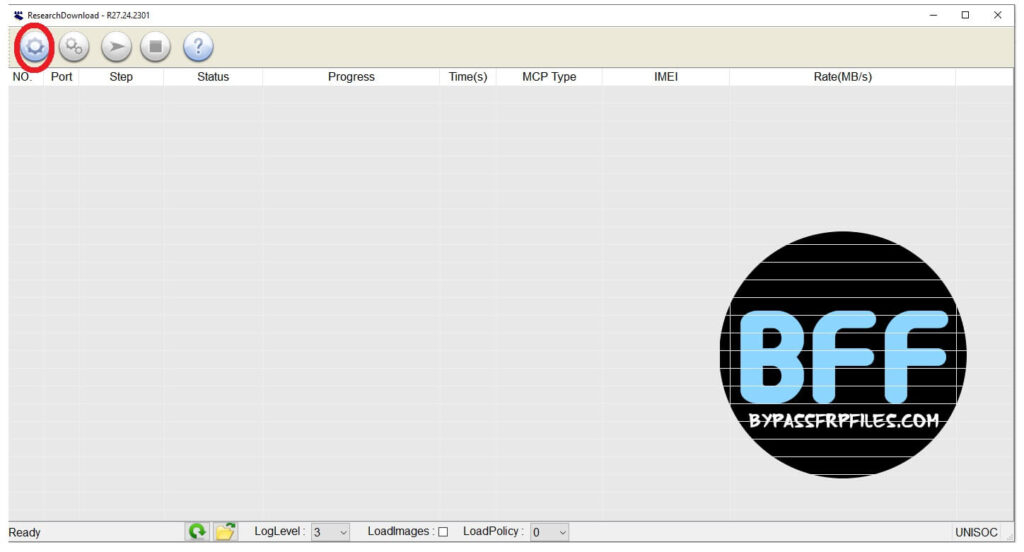1024x552 pixels.
Task: Click the Step column header
Action: pyautogui.click(x=121, y=76)
